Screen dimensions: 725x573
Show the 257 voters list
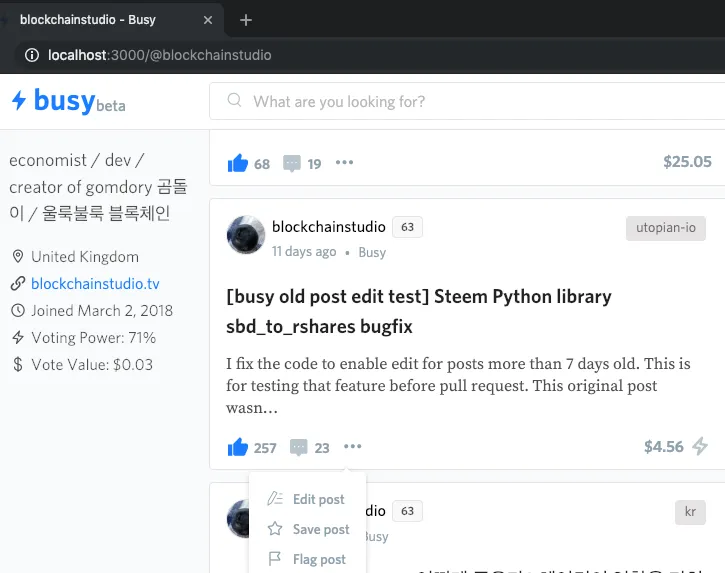(265, 448)
